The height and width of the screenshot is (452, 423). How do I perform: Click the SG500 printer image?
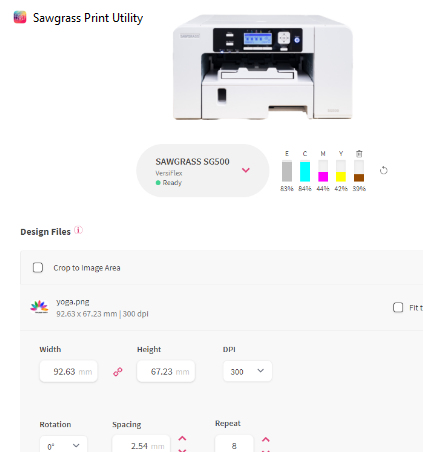tap(263, 67)
